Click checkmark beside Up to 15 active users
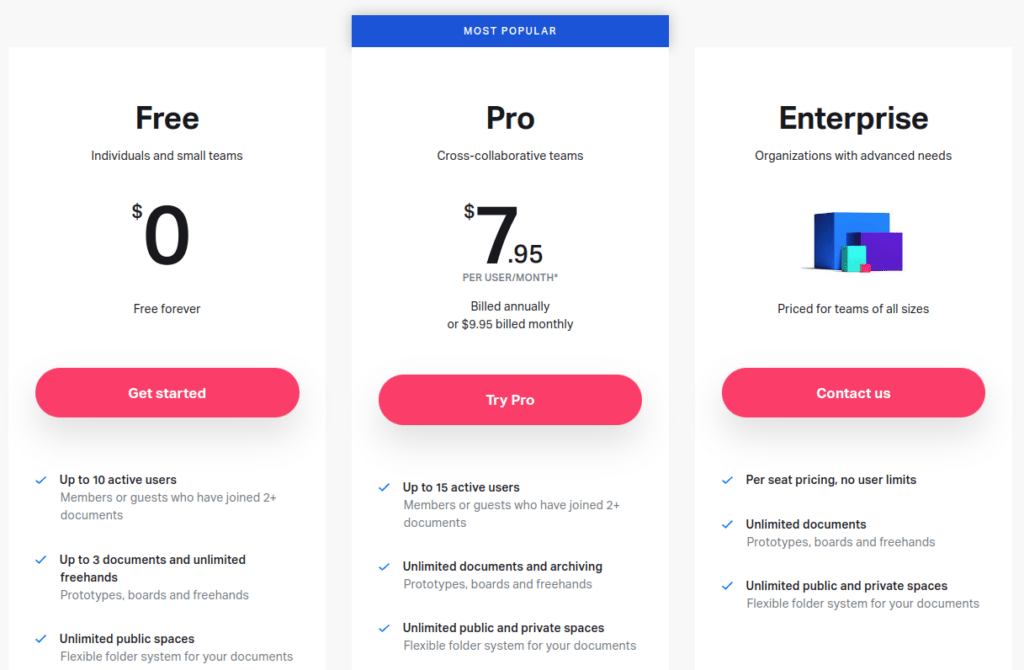Image resolution: width=1024 pixels, height=670 pixels. click(x=384, y=488)
